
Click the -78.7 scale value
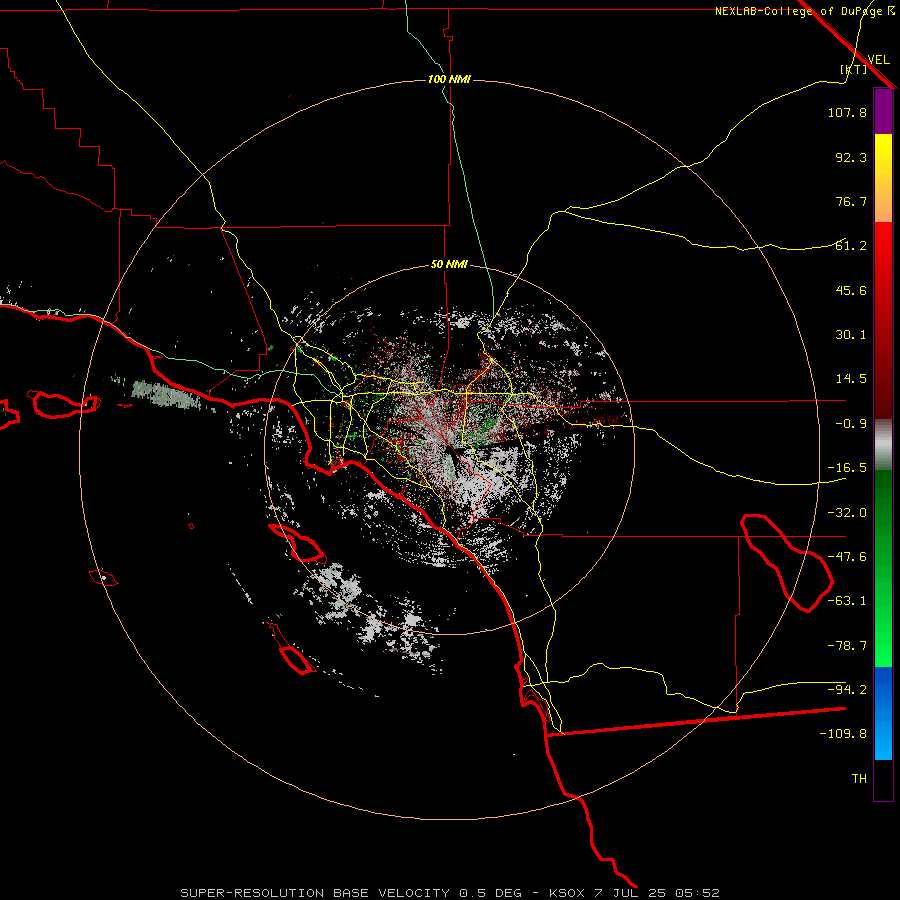(847, 646)
